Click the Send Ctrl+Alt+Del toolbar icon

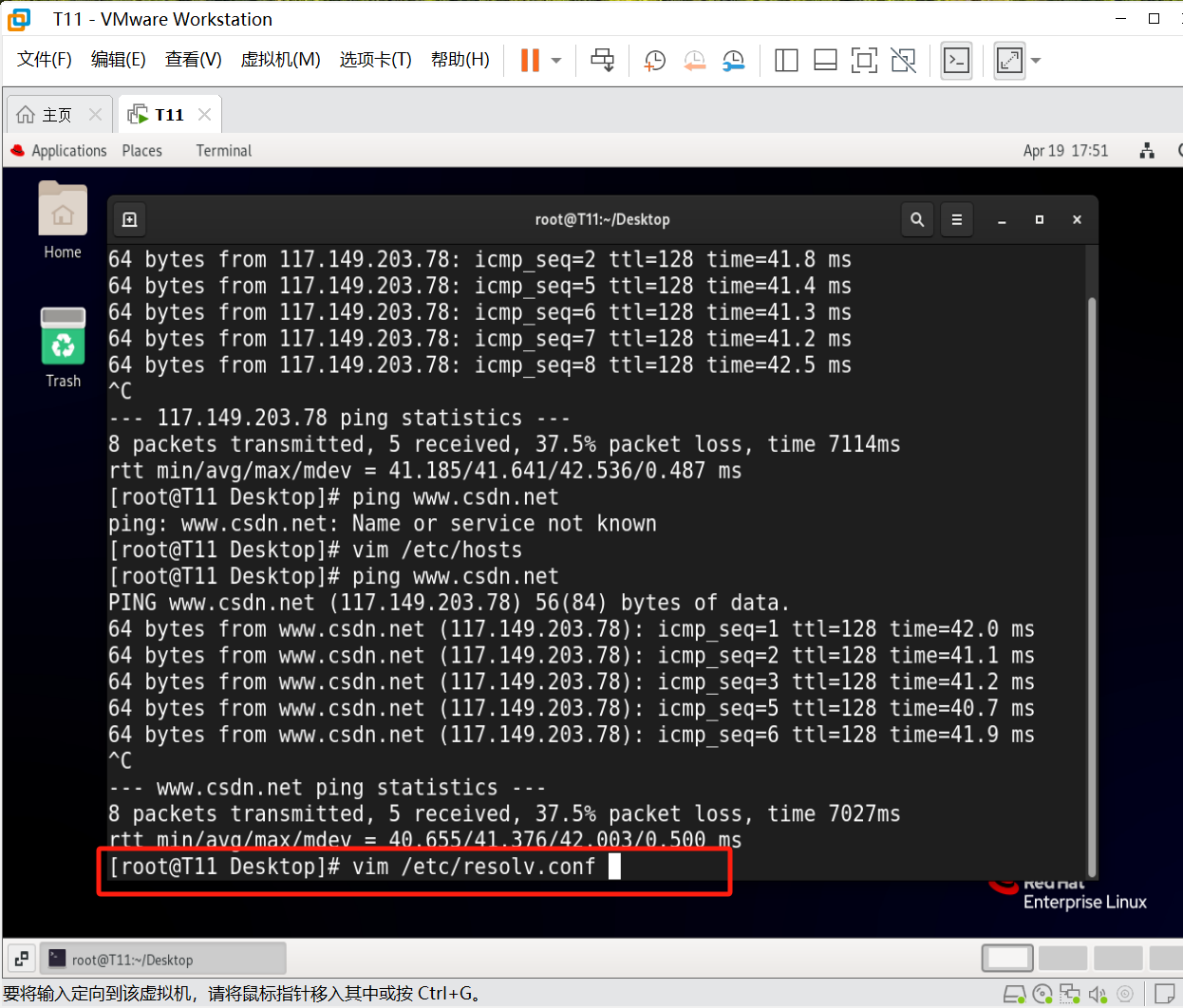pos(602,61)
